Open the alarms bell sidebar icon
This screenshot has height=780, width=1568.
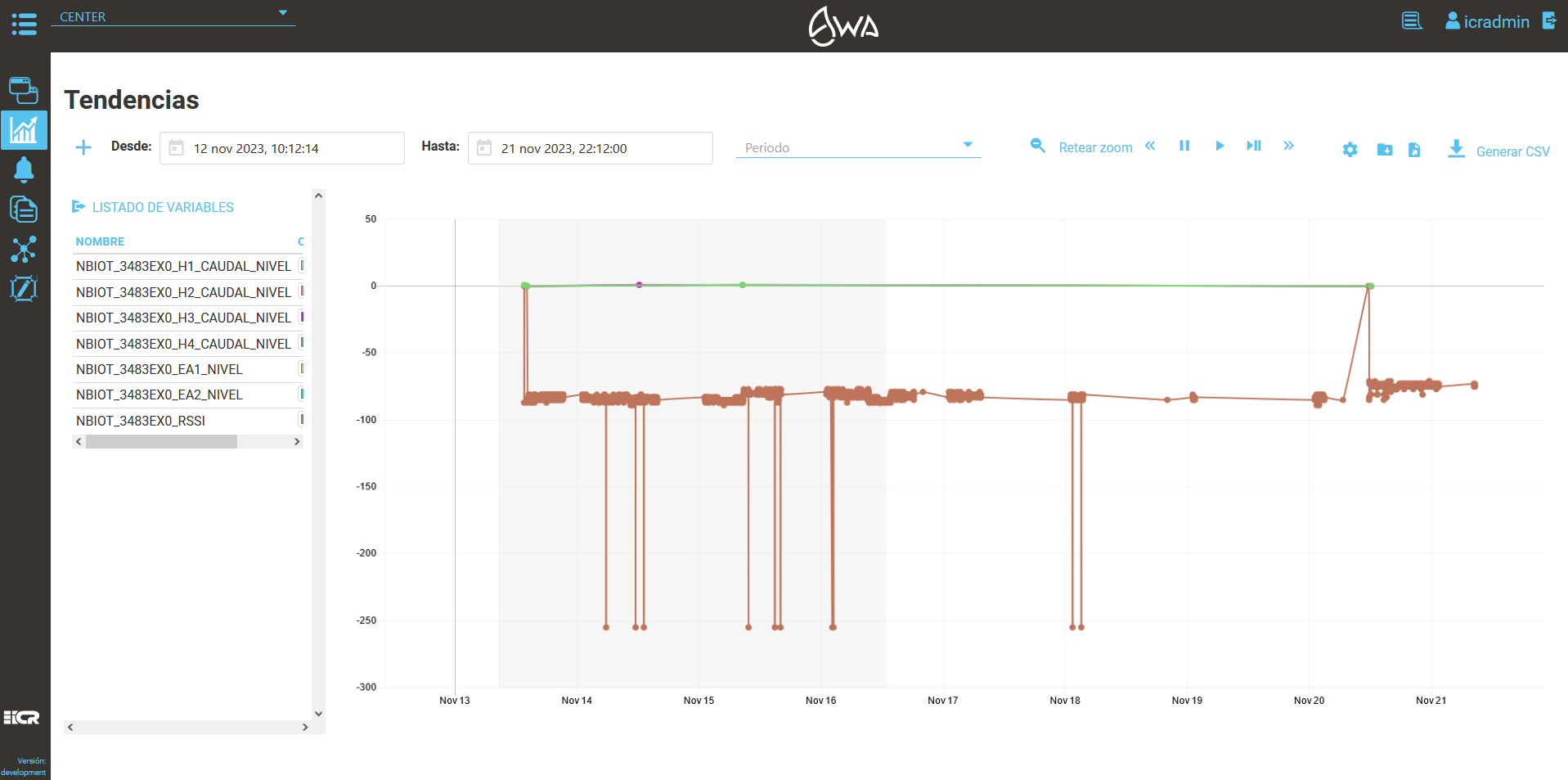point(24,169)
